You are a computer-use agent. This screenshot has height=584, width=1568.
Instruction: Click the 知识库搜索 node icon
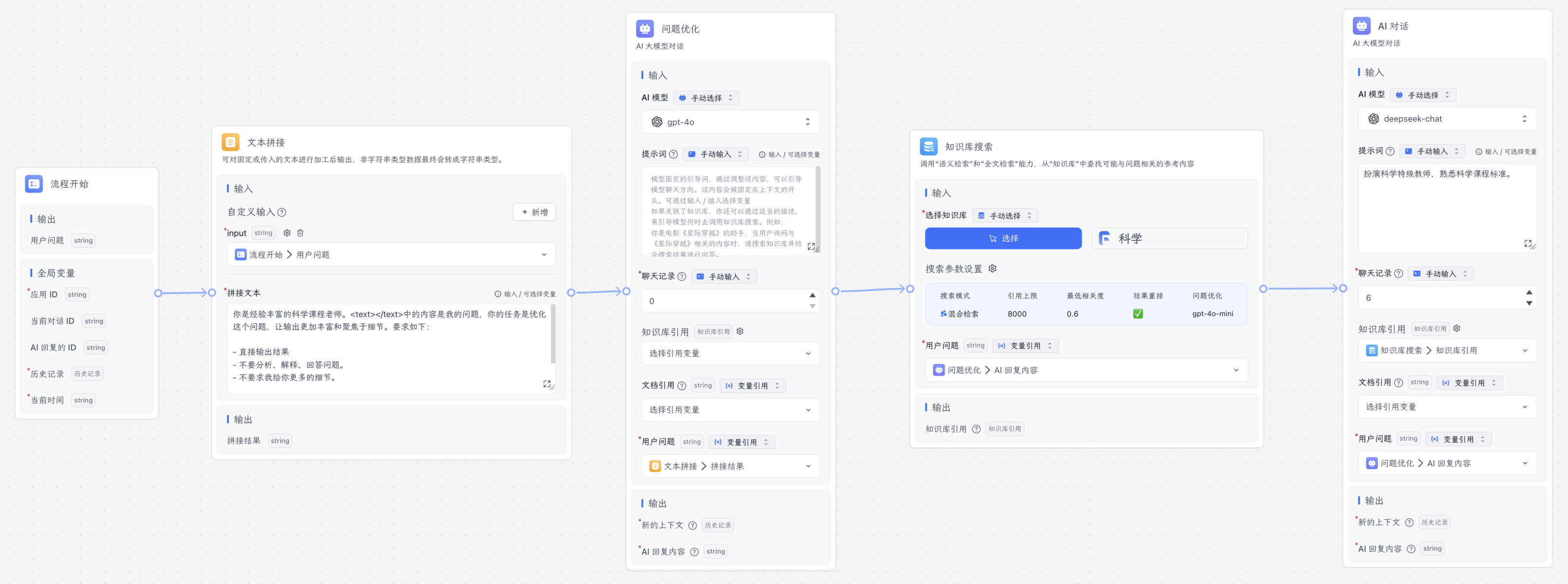pos(928,146)
